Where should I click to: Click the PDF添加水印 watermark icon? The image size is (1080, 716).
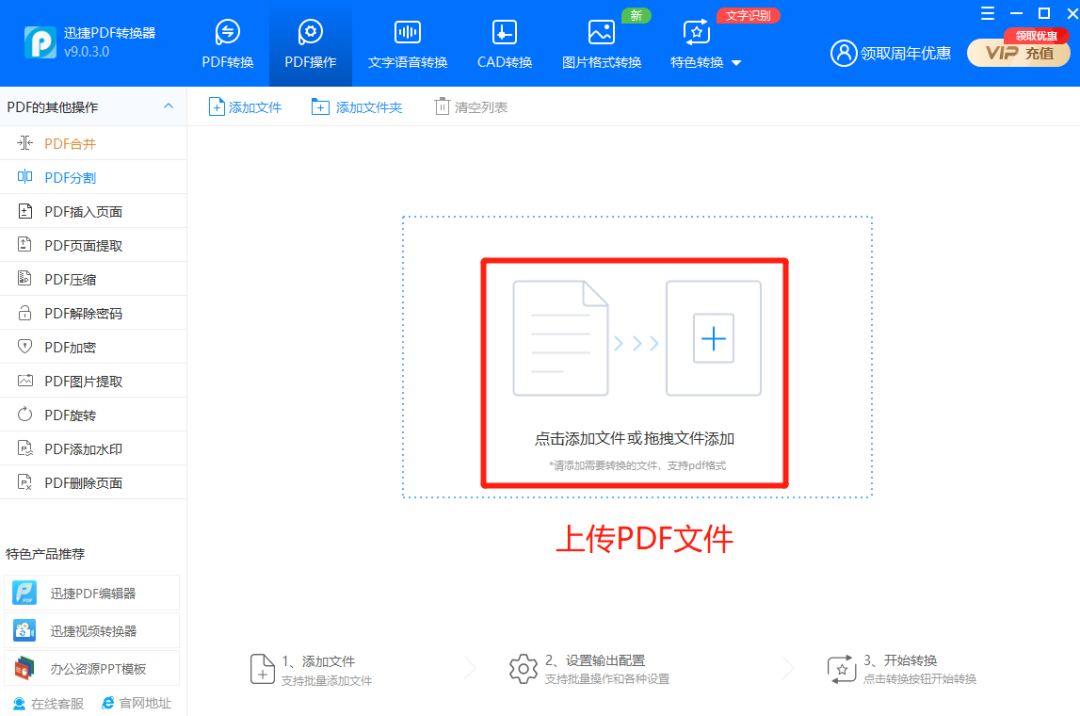(x=25, y=448)
